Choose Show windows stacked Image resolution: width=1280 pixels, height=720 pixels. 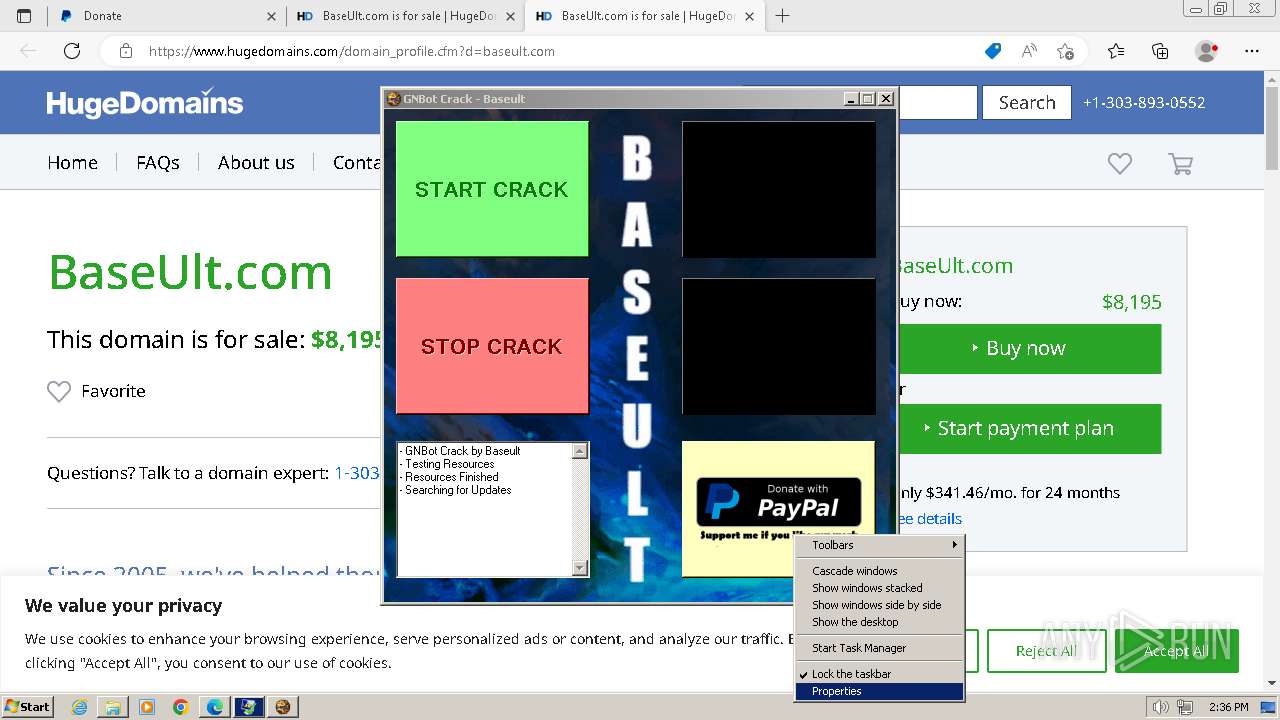coord(880,588)
